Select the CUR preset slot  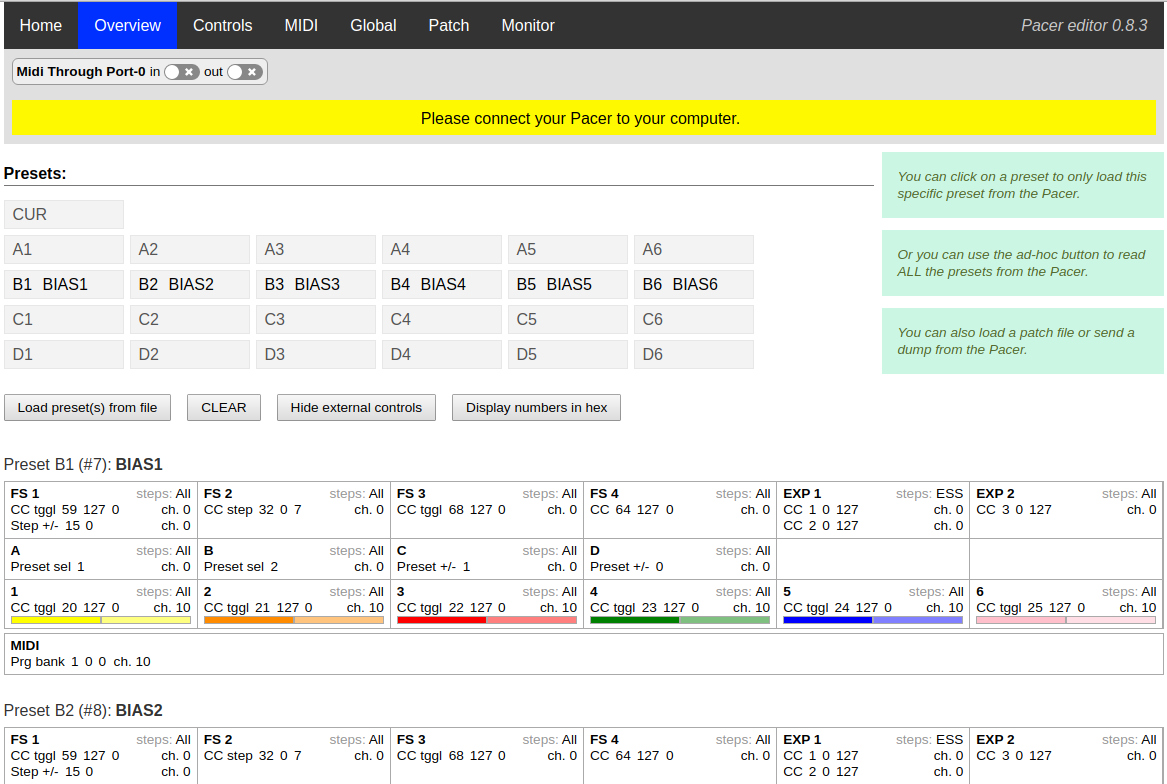64,215
